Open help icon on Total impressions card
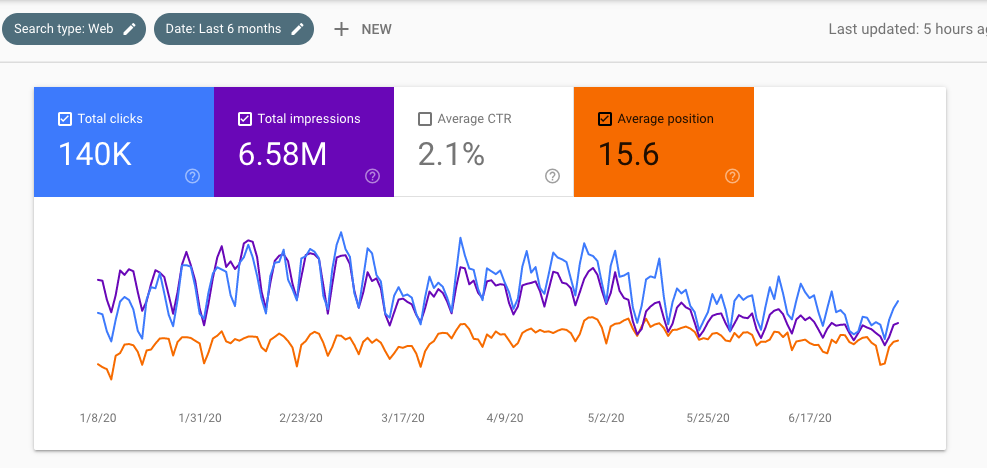Viewport: 987px width, 468px height. [373, 176]
